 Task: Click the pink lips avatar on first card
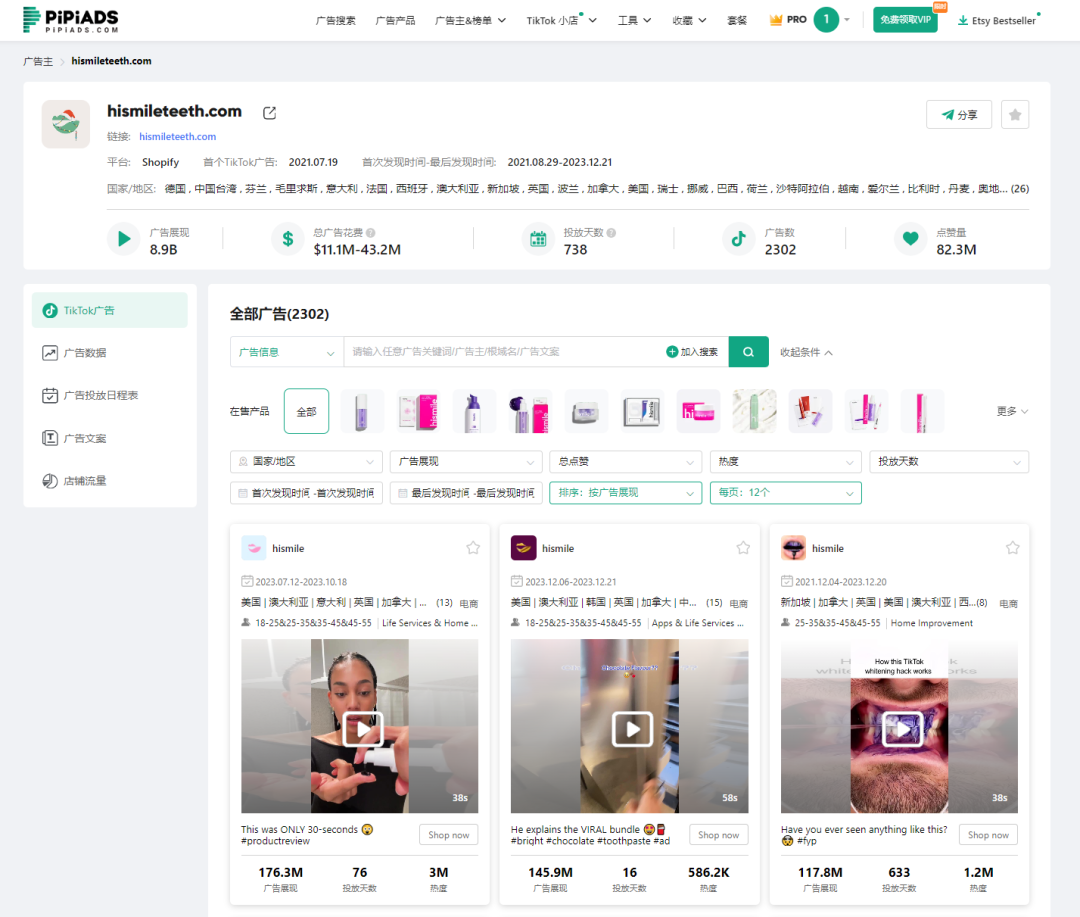click(253, 548)
